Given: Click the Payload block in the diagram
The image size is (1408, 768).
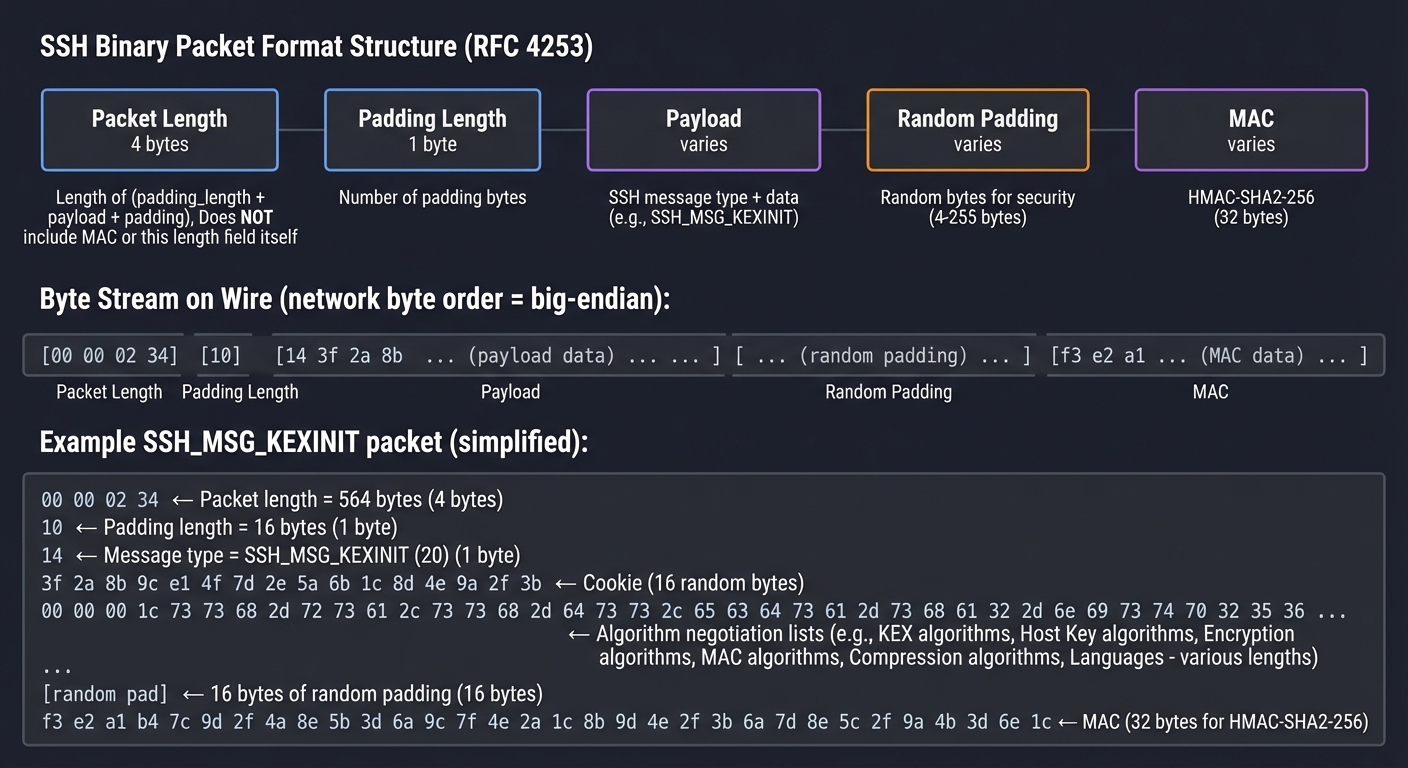Looking at the screenshot, I should [703, 129].
